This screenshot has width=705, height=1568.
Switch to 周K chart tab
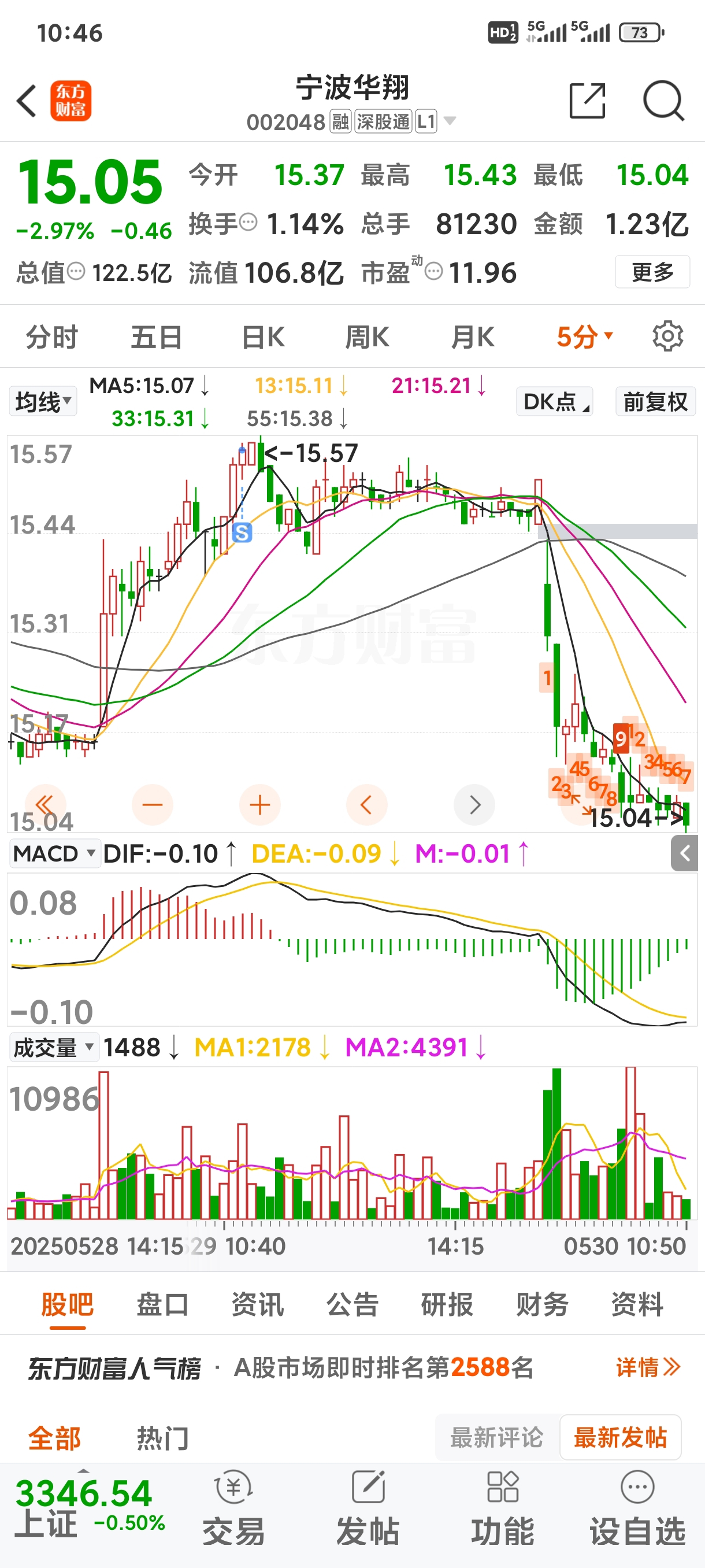click(x=367, y=336)
